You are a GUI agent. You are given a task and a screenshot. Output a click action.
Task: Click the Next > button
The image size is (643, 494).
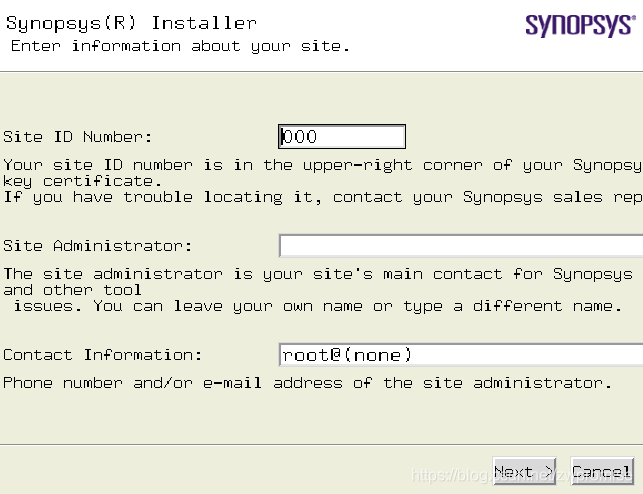coord(524,471)
